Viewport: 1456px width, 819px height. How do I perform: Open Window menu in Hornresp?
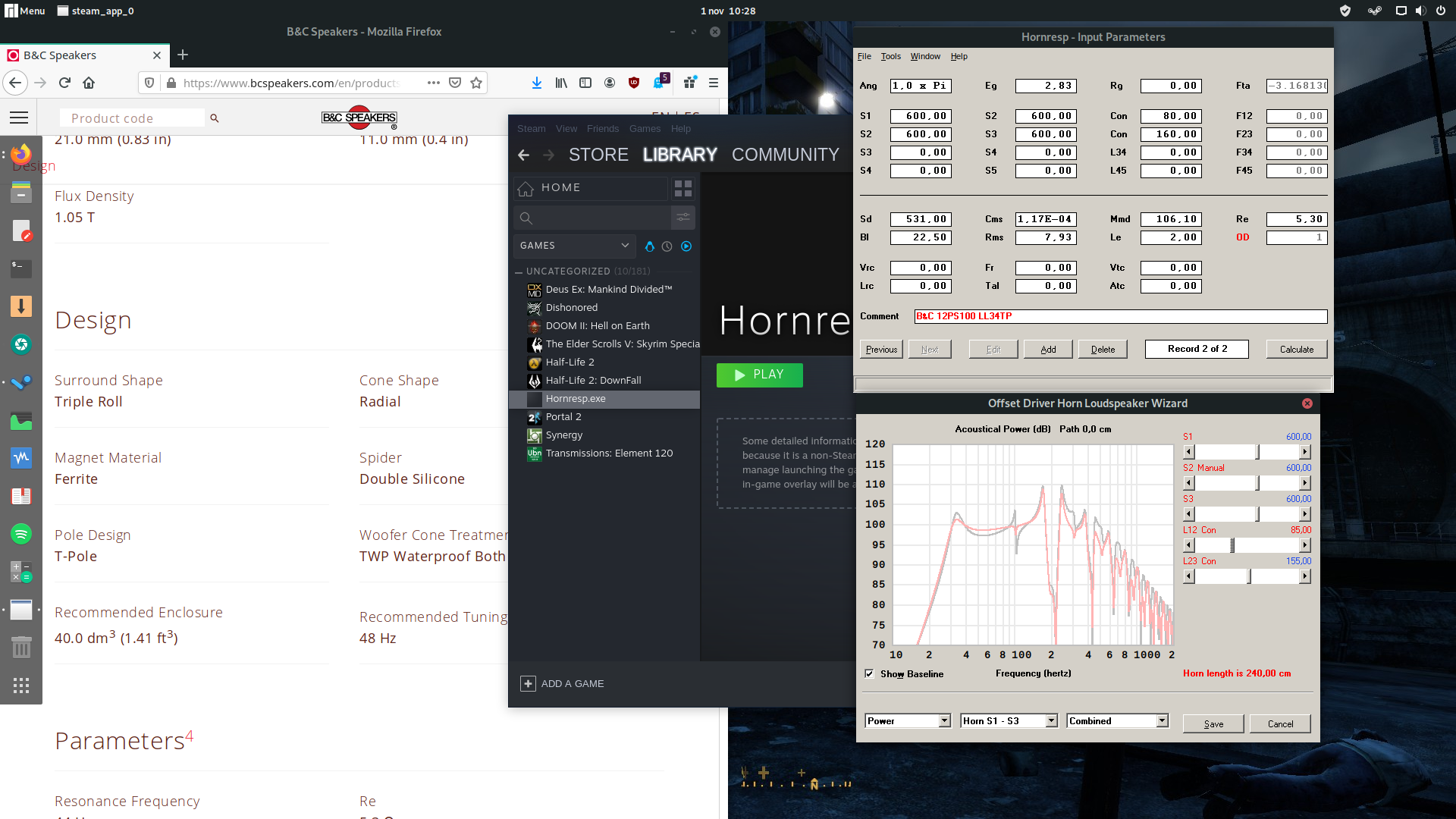click(925, 56)
